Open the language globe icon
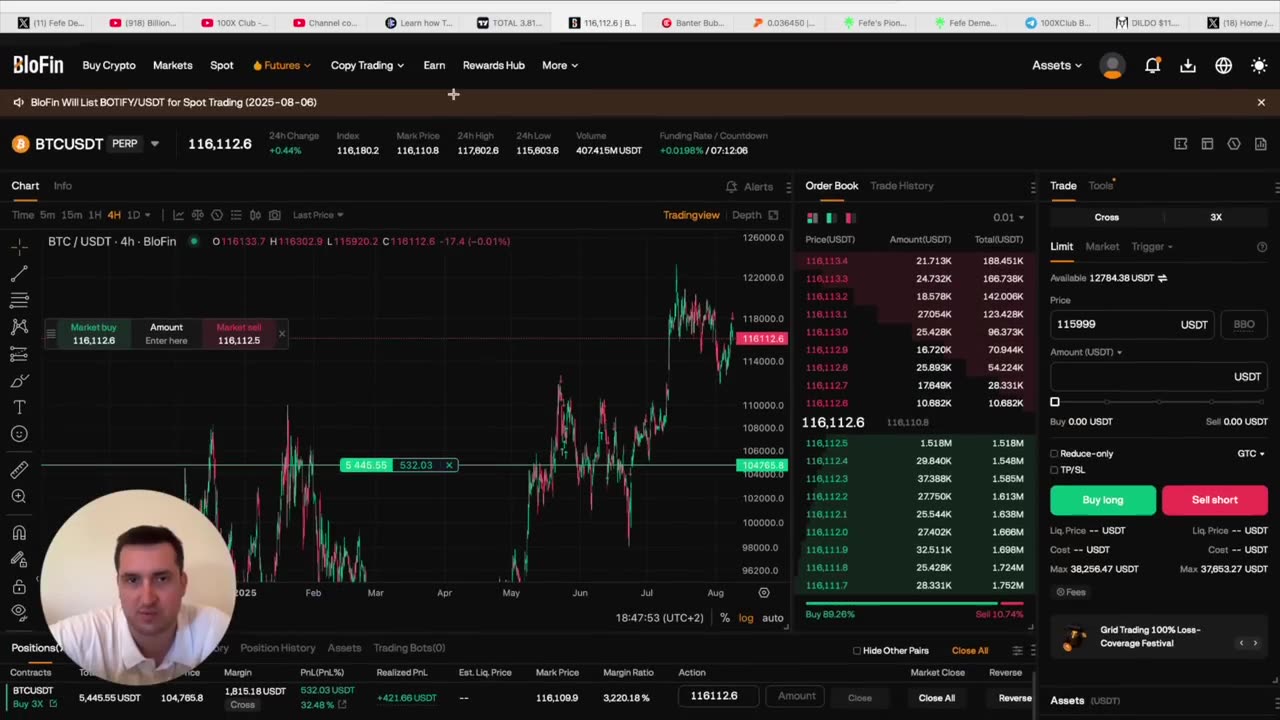 click(1223, 65)
